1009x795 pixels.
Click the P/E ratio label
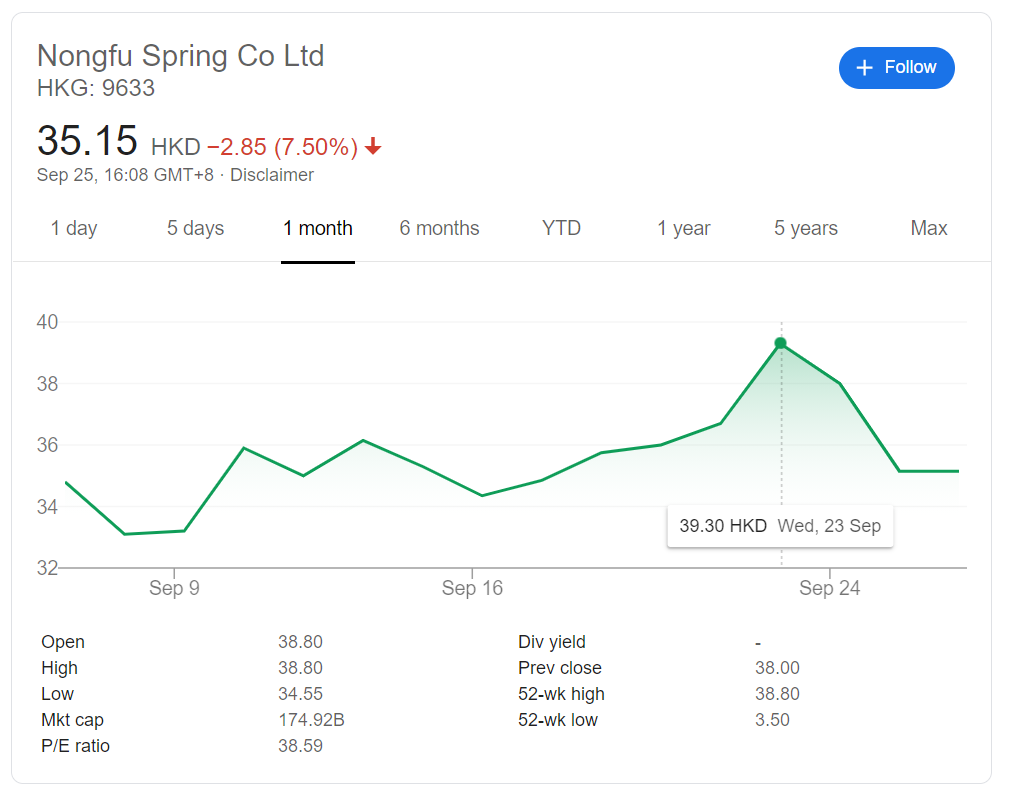tap(75, 746)
